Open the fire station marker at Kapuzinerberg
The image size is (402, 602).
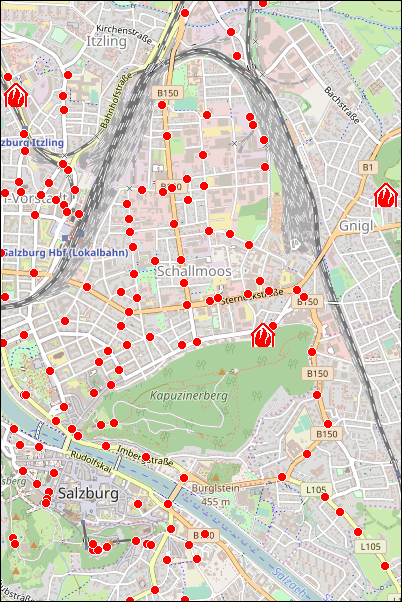(263, 335)
